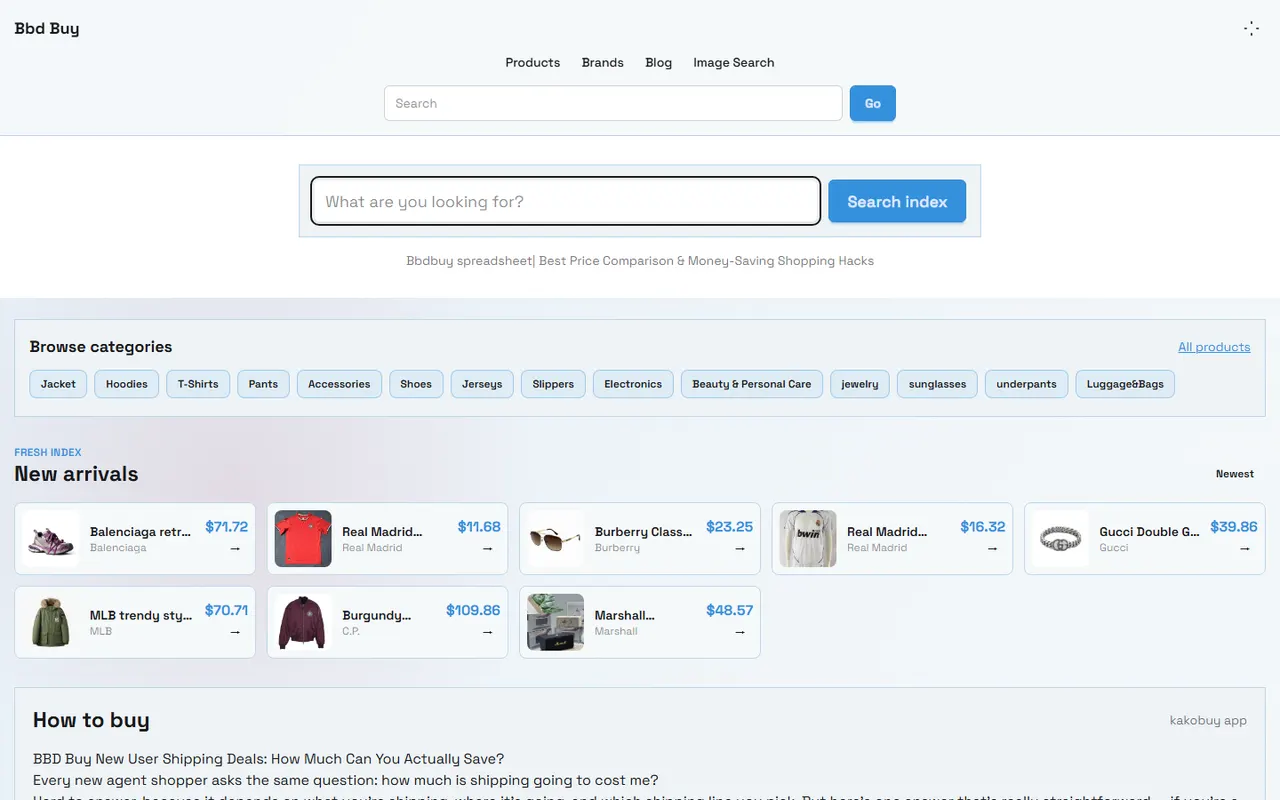Open the Newest sort label

point(1235,474)
